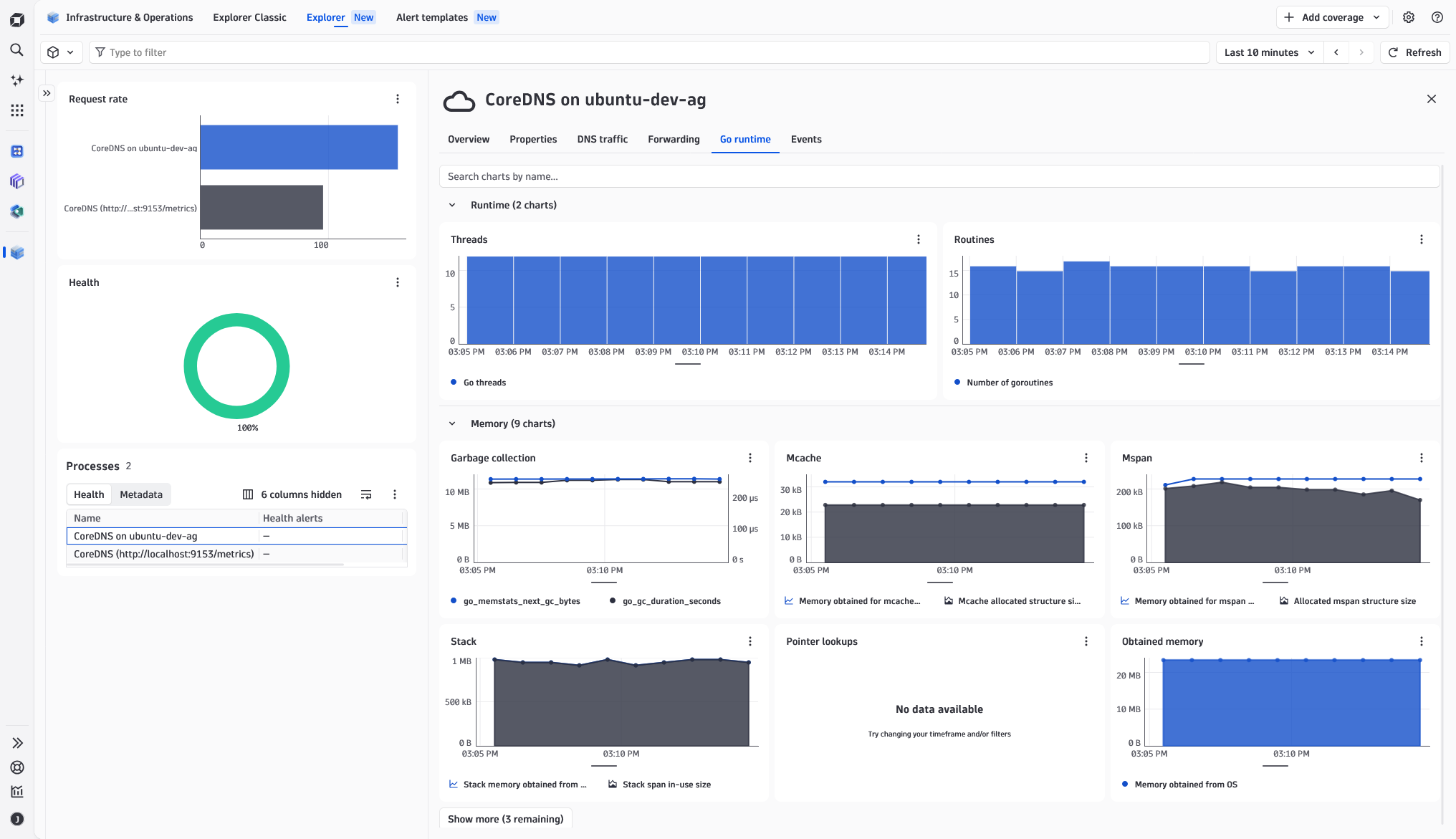The image size is (1456, 839).
Task: Switch to the Forwarding tab
Action: (674, 139)
